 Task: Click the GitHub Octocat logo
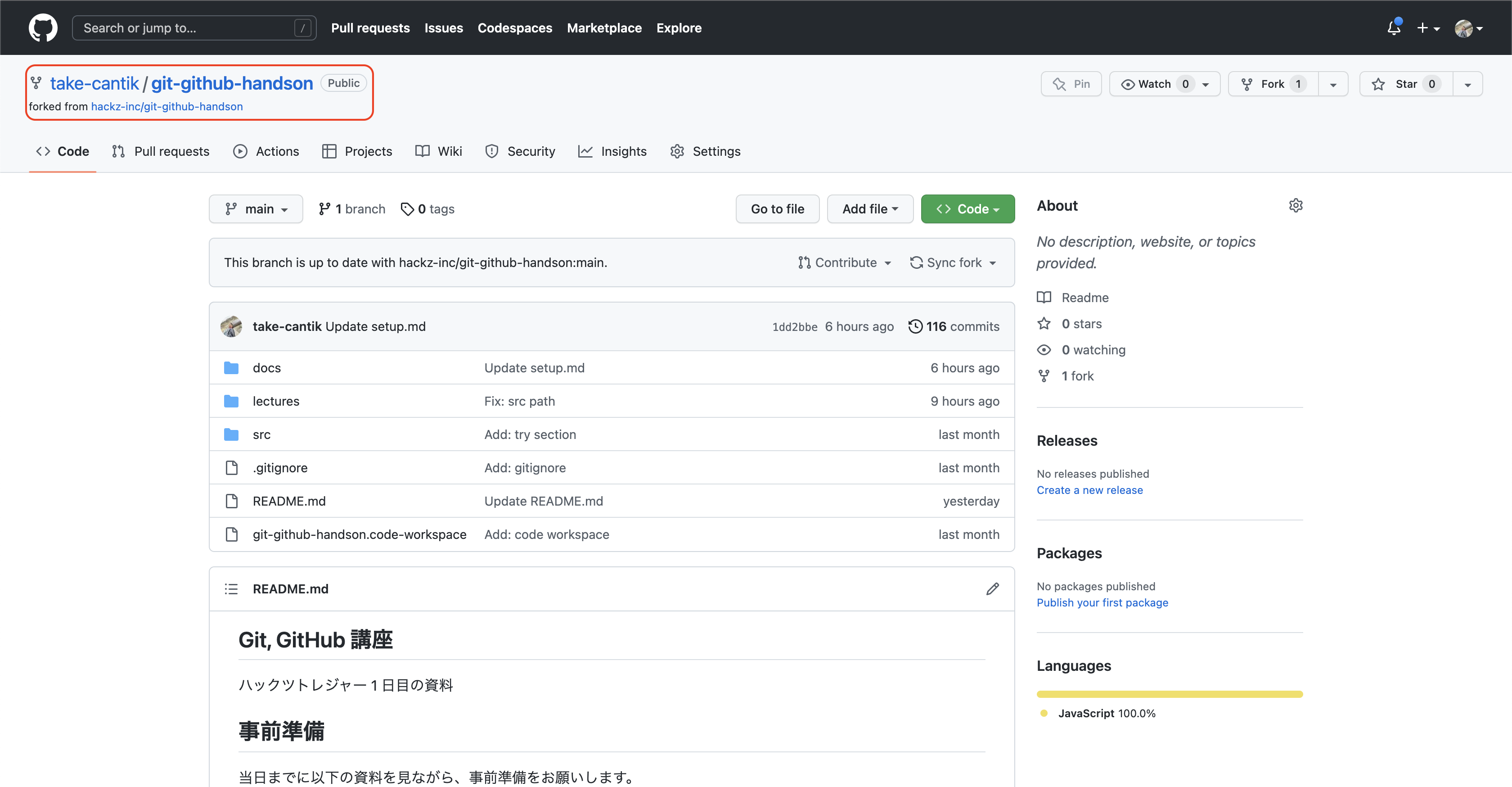click(x=43, y=27)
